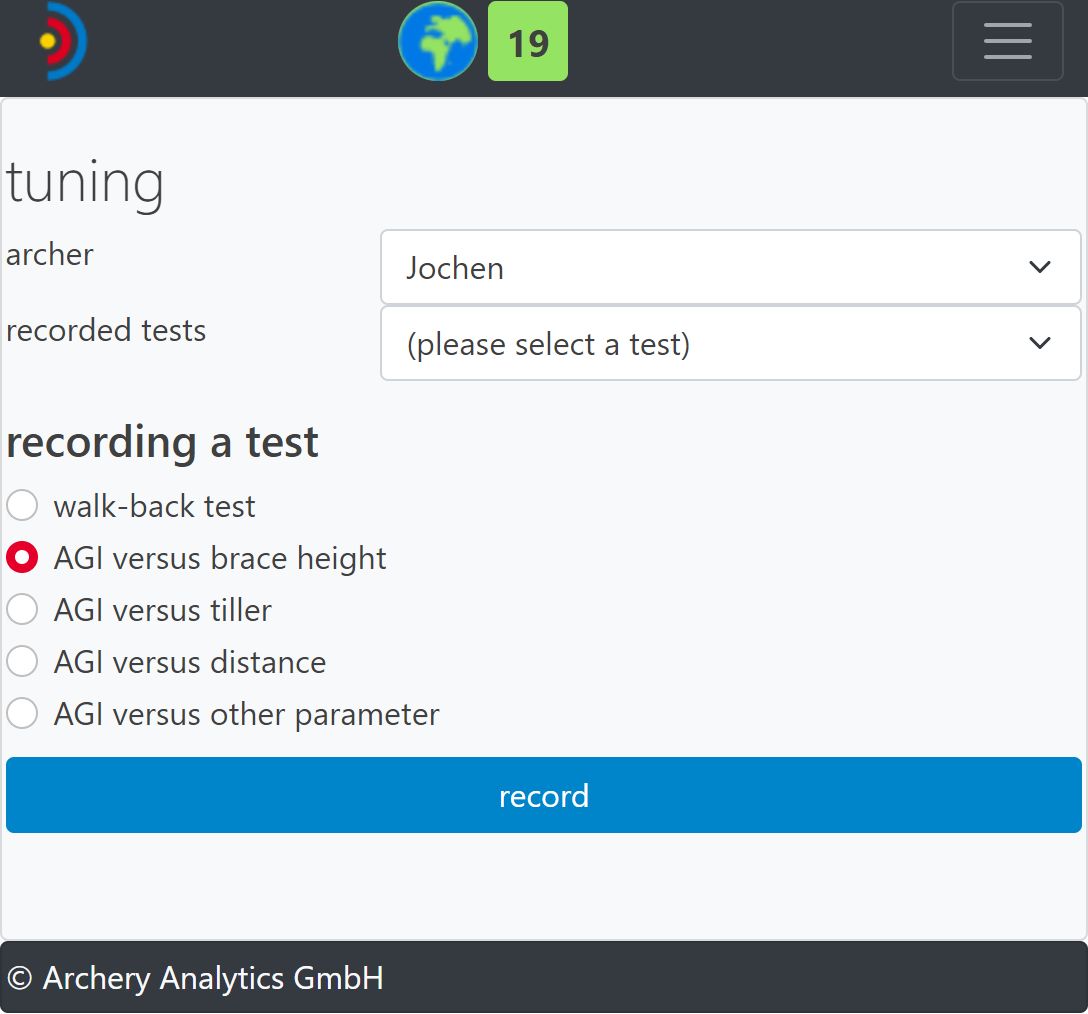Open the recorded tests dropdown
Image resolution: width=1088 pixels, height=1014 pixels.
[x=730, y=344]
